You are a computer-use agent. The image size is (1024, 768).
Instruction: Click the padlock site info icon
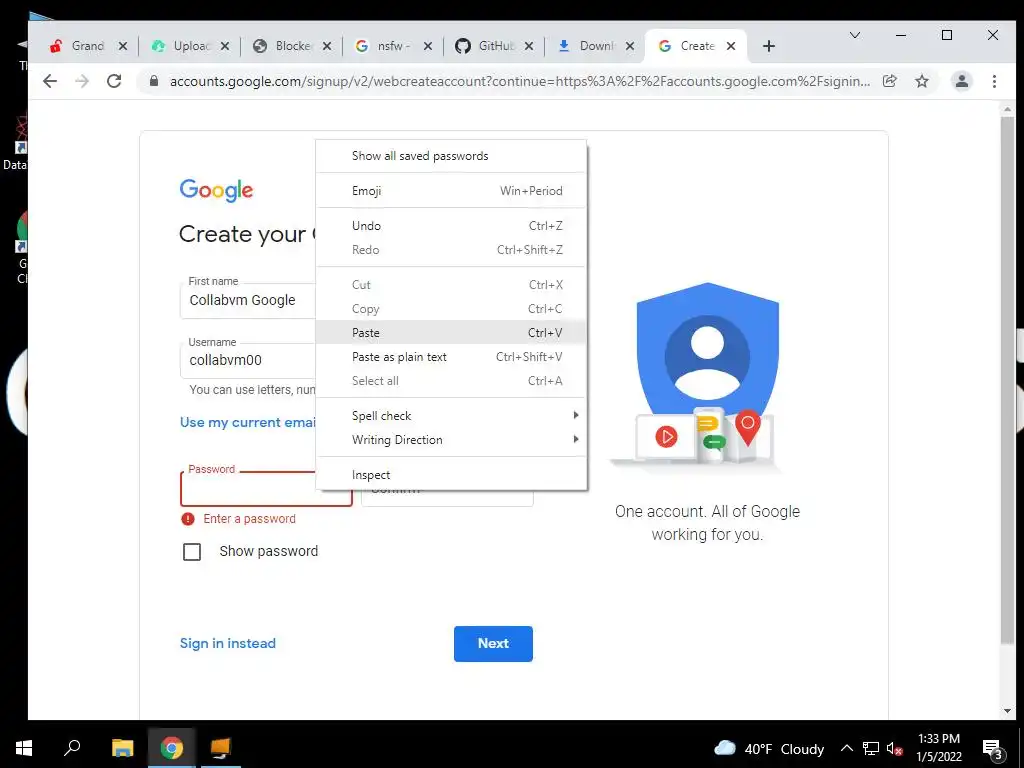tap(153, 81)
